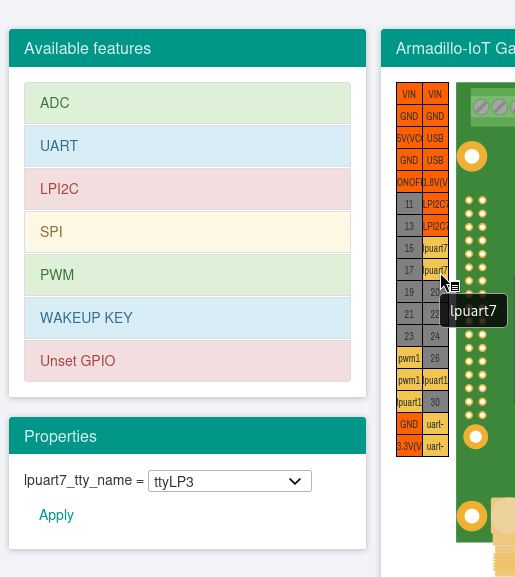
Task: Open the lpuart7_tty_name dropdown
Action: click(x=230, y=481)
